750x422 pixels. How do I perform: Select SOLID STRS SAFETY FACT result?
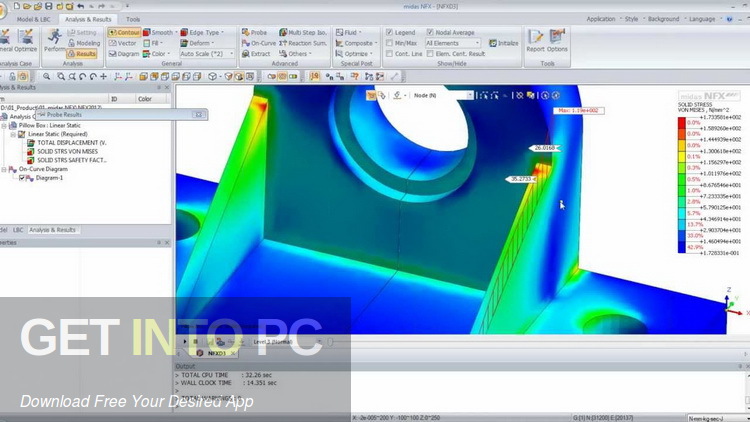pos(67,160)
